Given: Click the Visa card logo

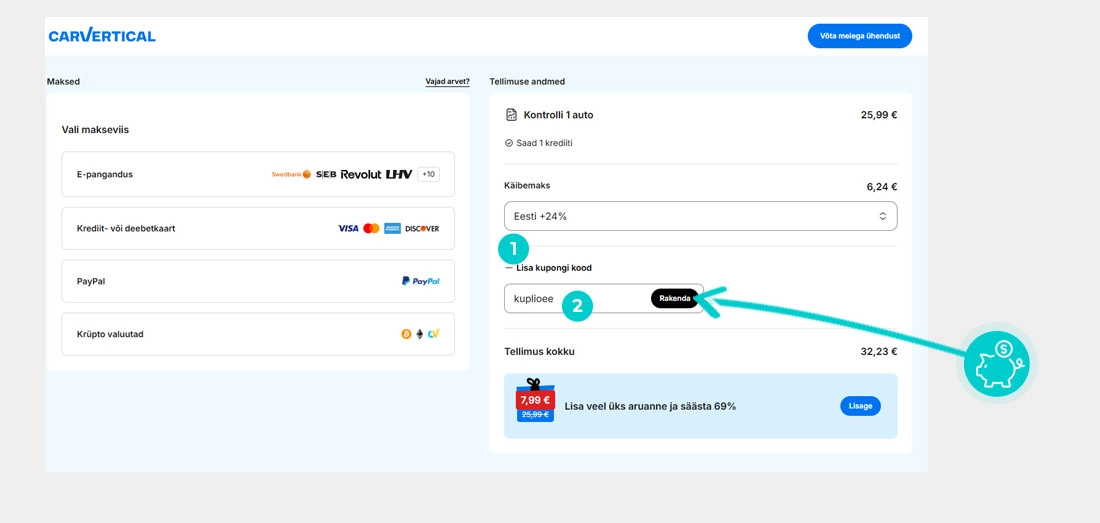Looking at the screenshot, I should pos(348,229).
